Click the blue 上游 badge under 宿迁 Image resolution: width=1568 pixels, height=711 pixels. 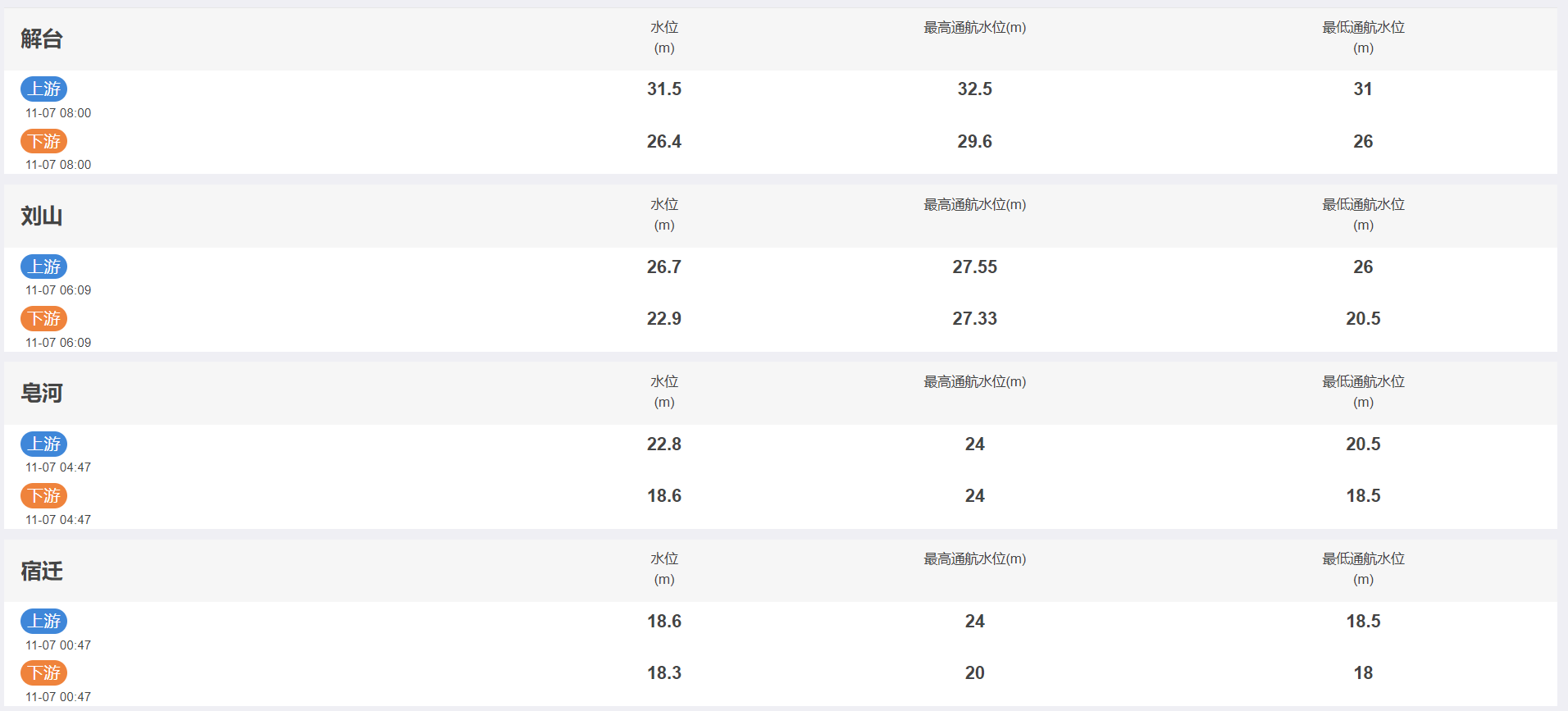[44, 621]
